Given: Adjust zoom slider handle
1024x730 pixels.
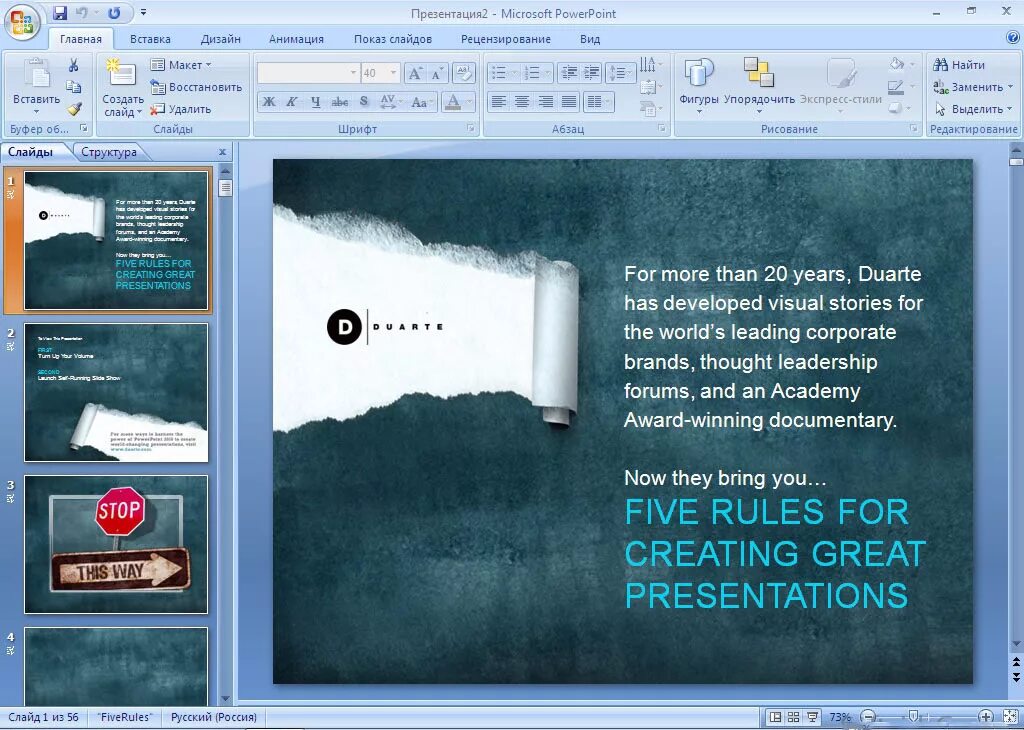Looking at the screenshot, I should [914, 717].
